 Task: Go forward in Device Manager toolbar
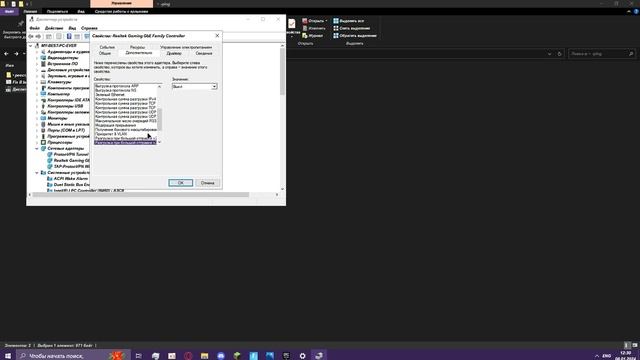tap(38, 36)
